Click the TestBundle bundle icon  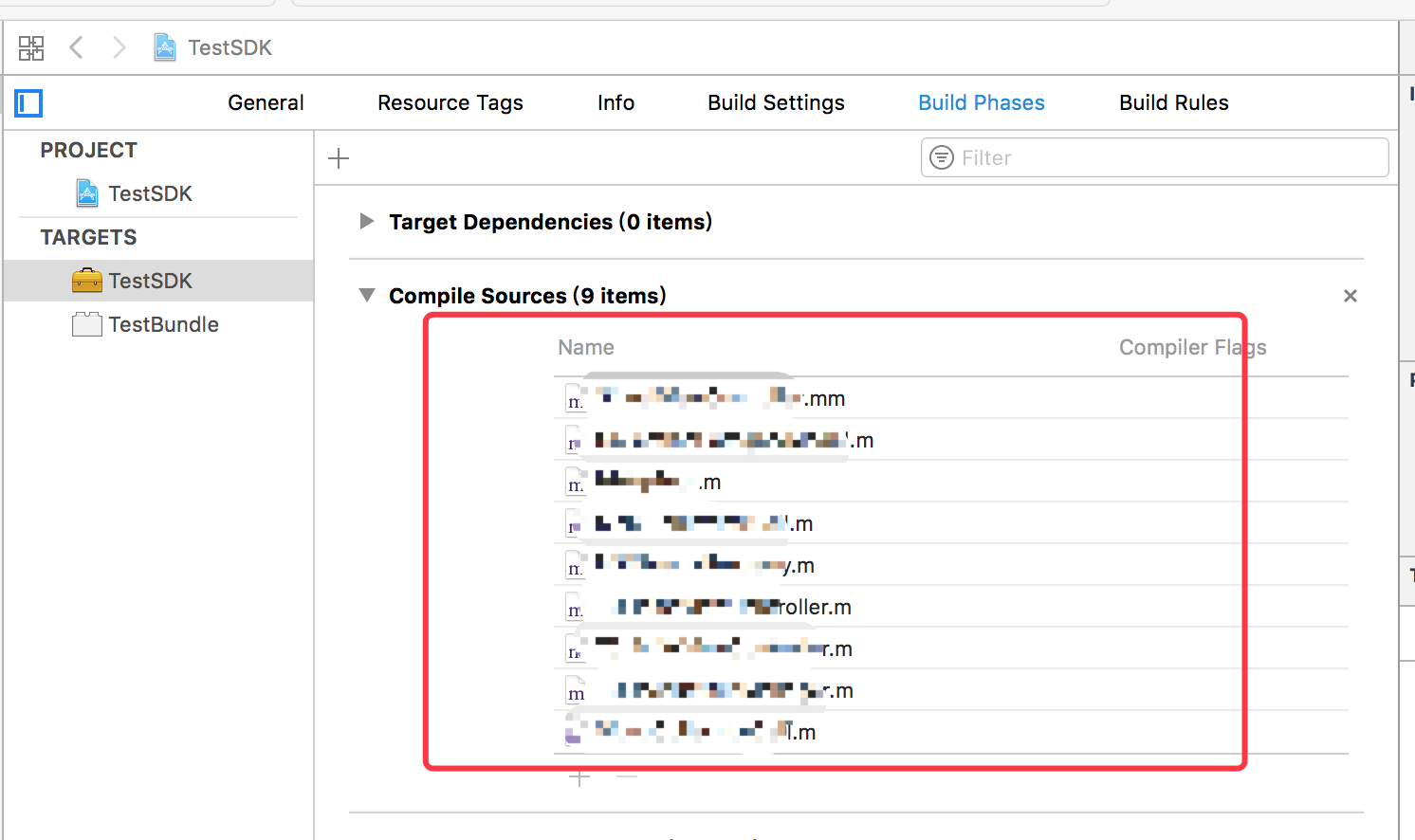pos(87,324)
